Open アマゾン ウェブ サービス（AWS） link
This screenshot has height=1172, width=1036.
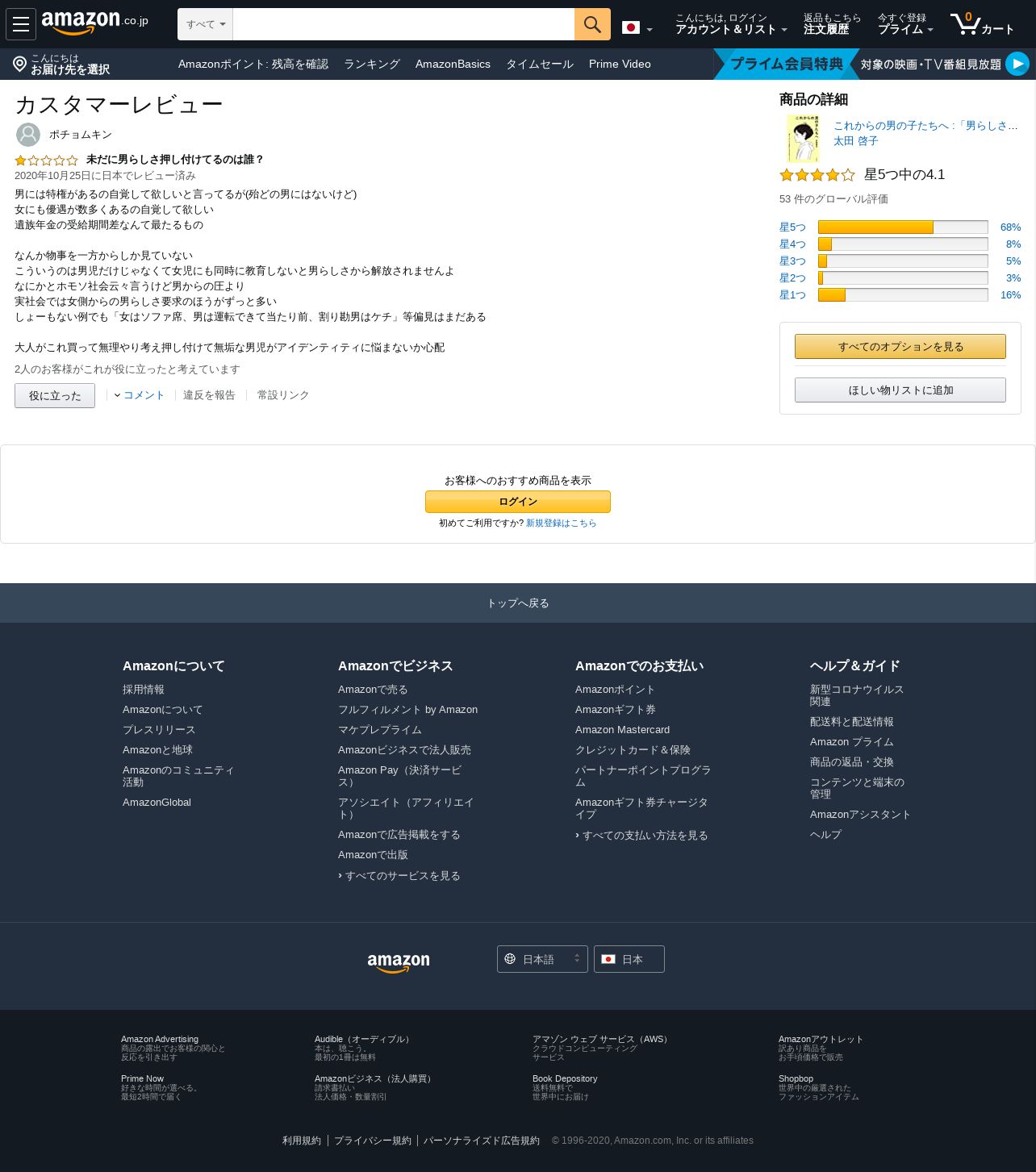pos(602,1040)
